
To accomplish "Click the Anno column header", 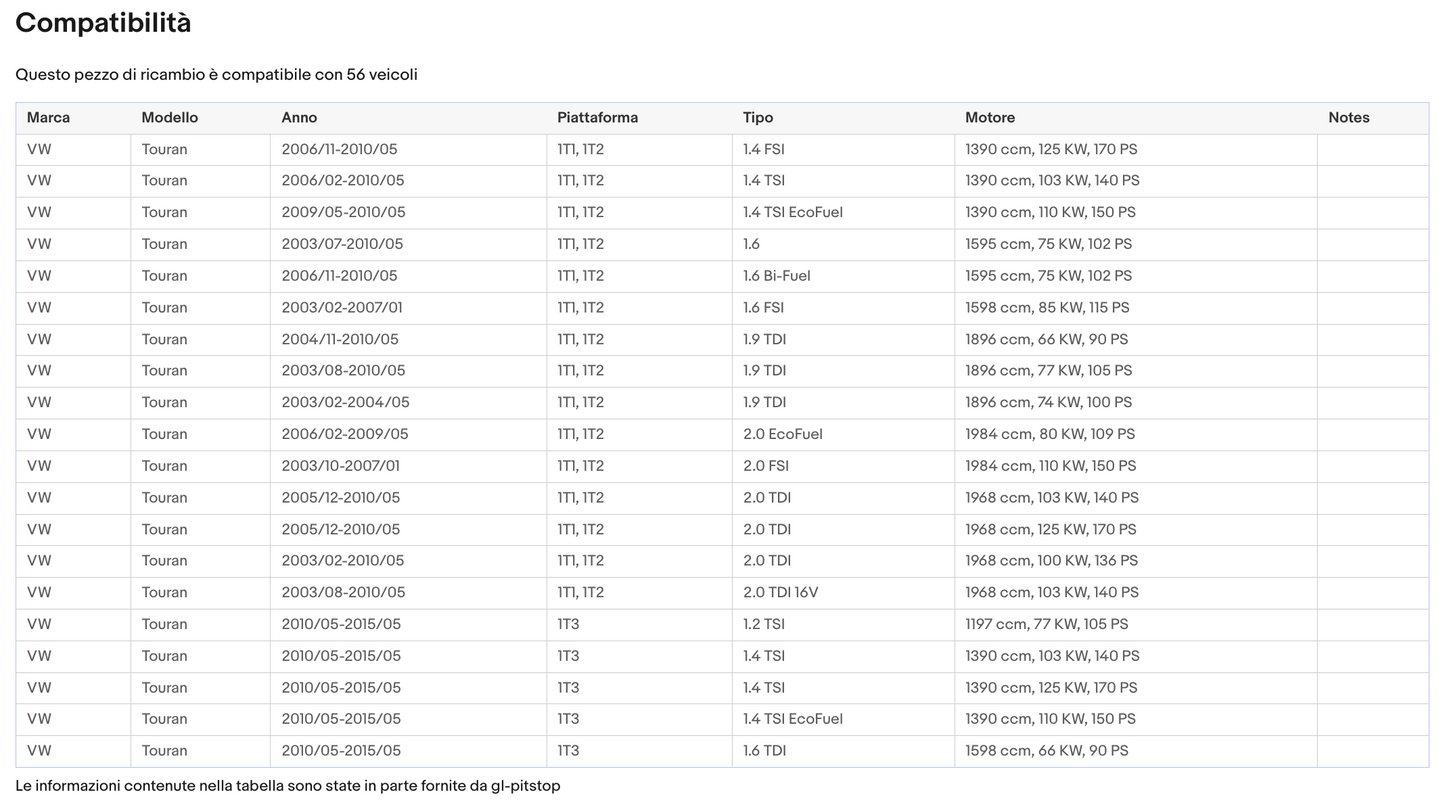I will coord(299,118).
